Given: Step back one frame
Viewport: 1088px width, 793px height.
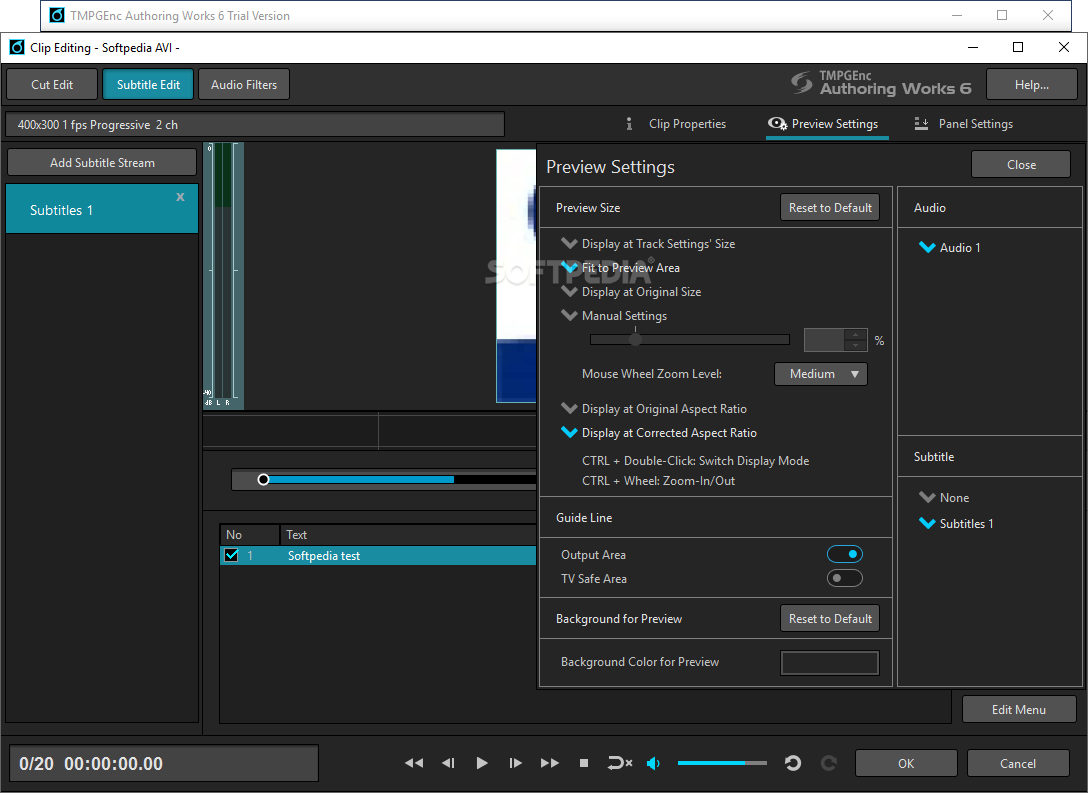Looking at the screenshot, I should 448,763.
